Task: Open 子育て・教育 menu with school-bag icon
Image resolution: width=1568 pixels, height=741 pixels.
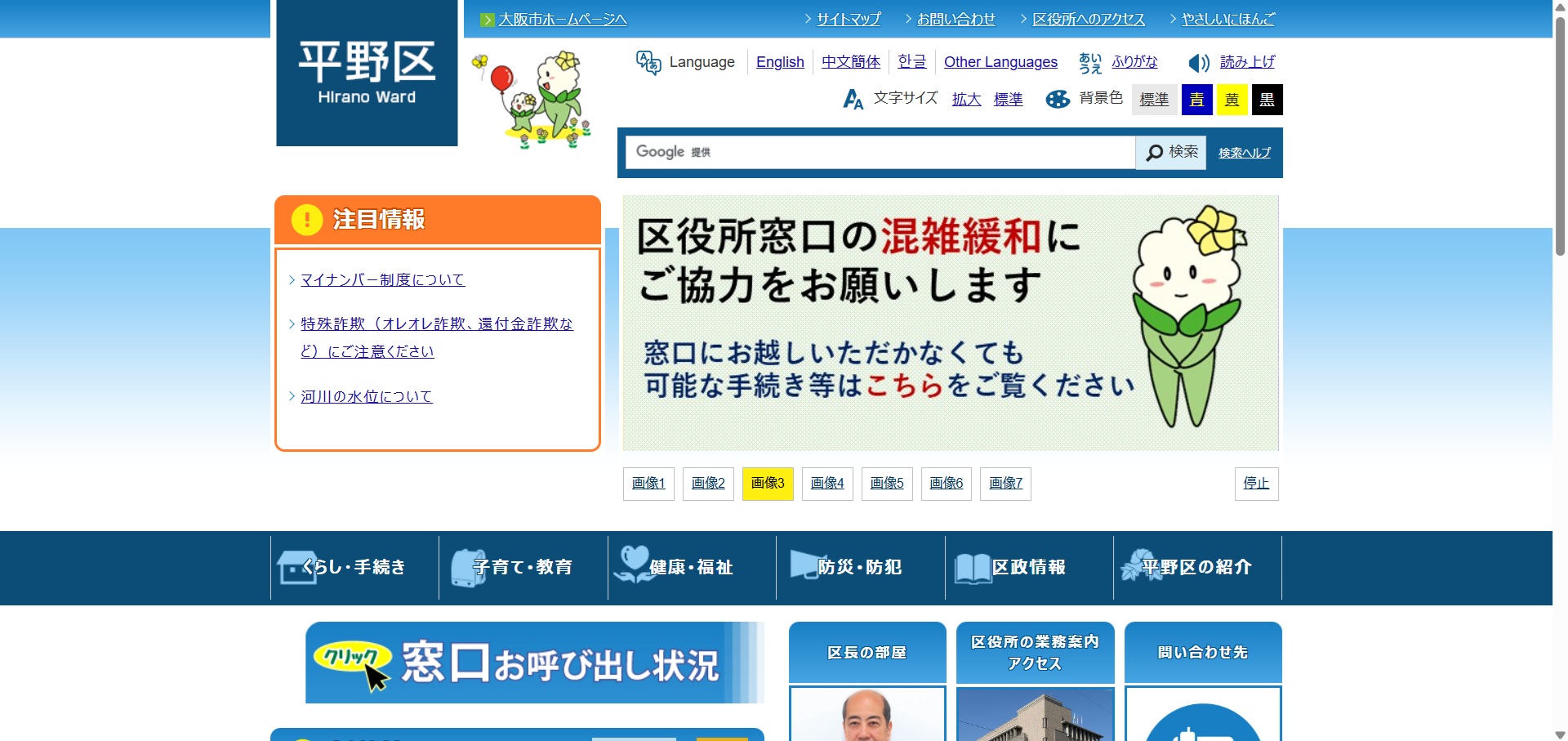Action: tap(523, 567)
